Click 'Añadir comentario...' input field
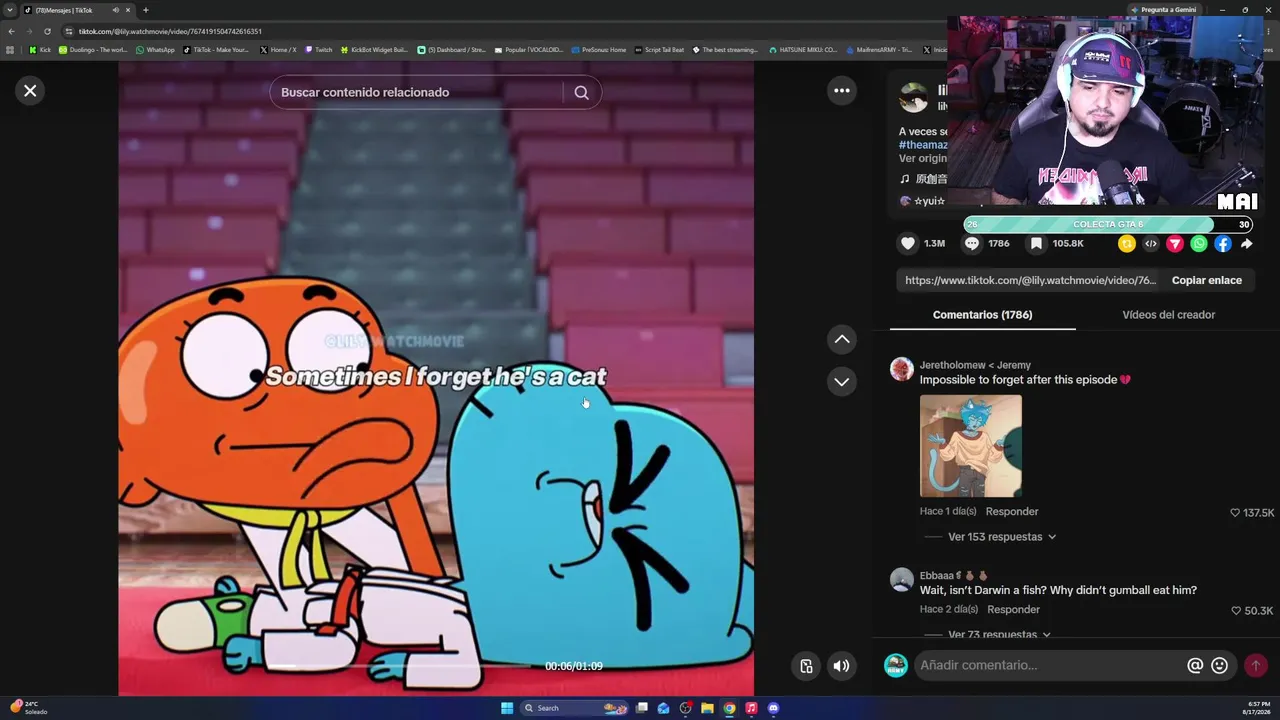The image size is (1280, 720). [1050, 665]
